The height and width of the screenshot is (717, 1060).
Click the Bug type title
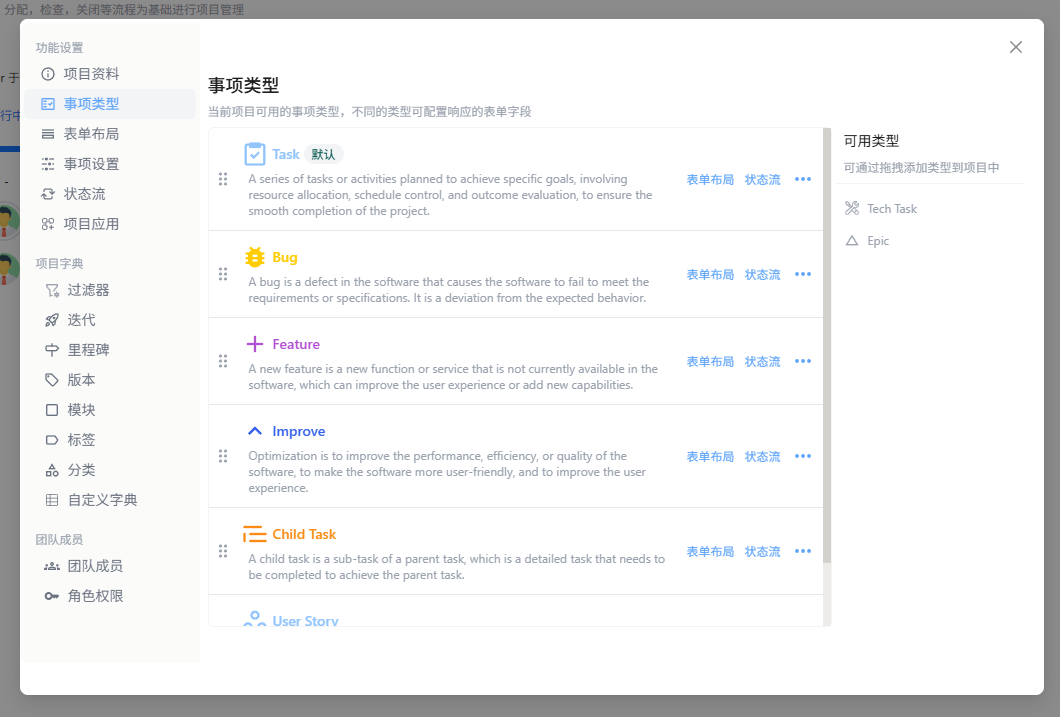(x=285, y=257)
